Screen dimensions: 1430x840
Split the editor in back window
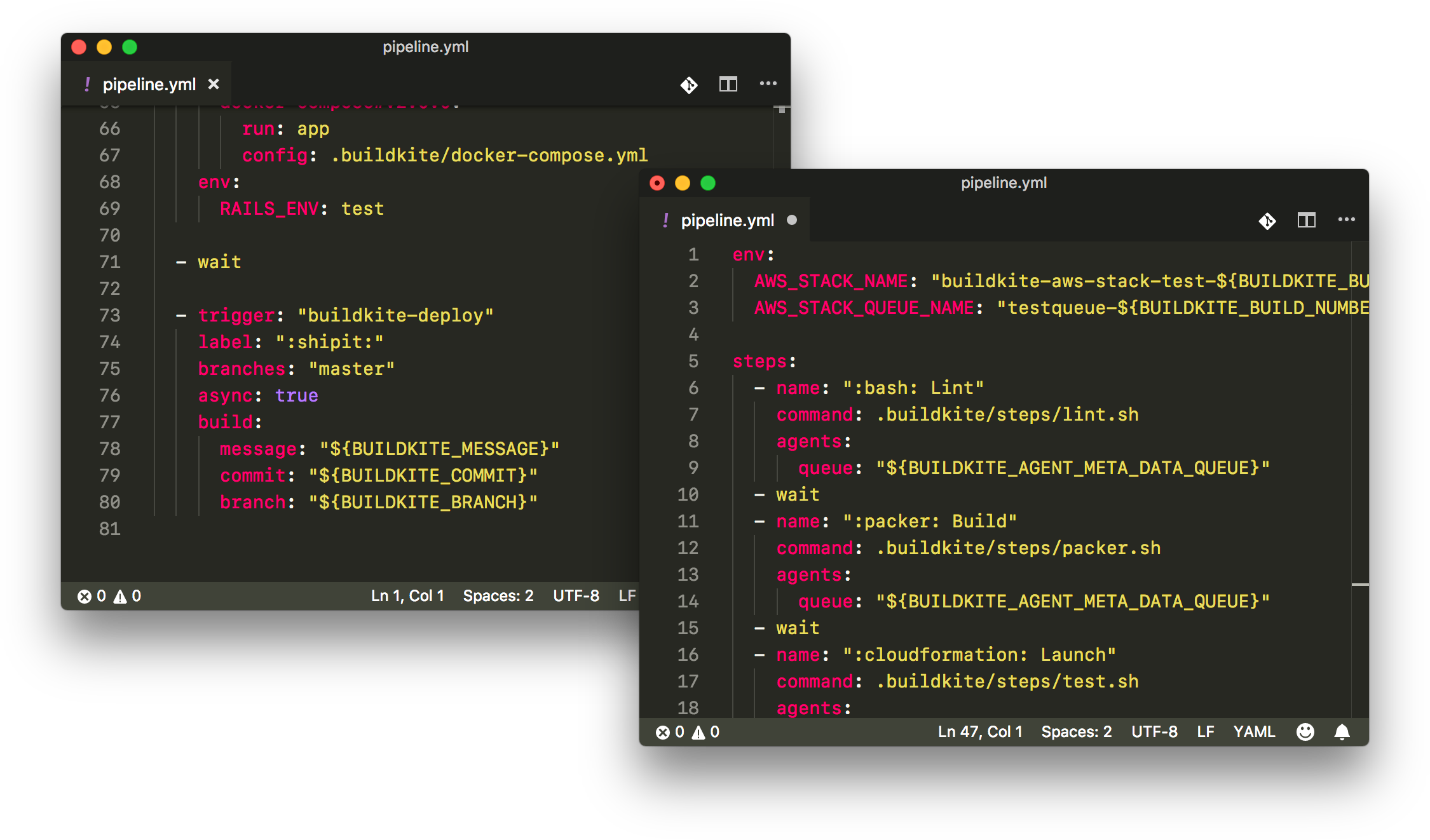(x=728, y=84)
